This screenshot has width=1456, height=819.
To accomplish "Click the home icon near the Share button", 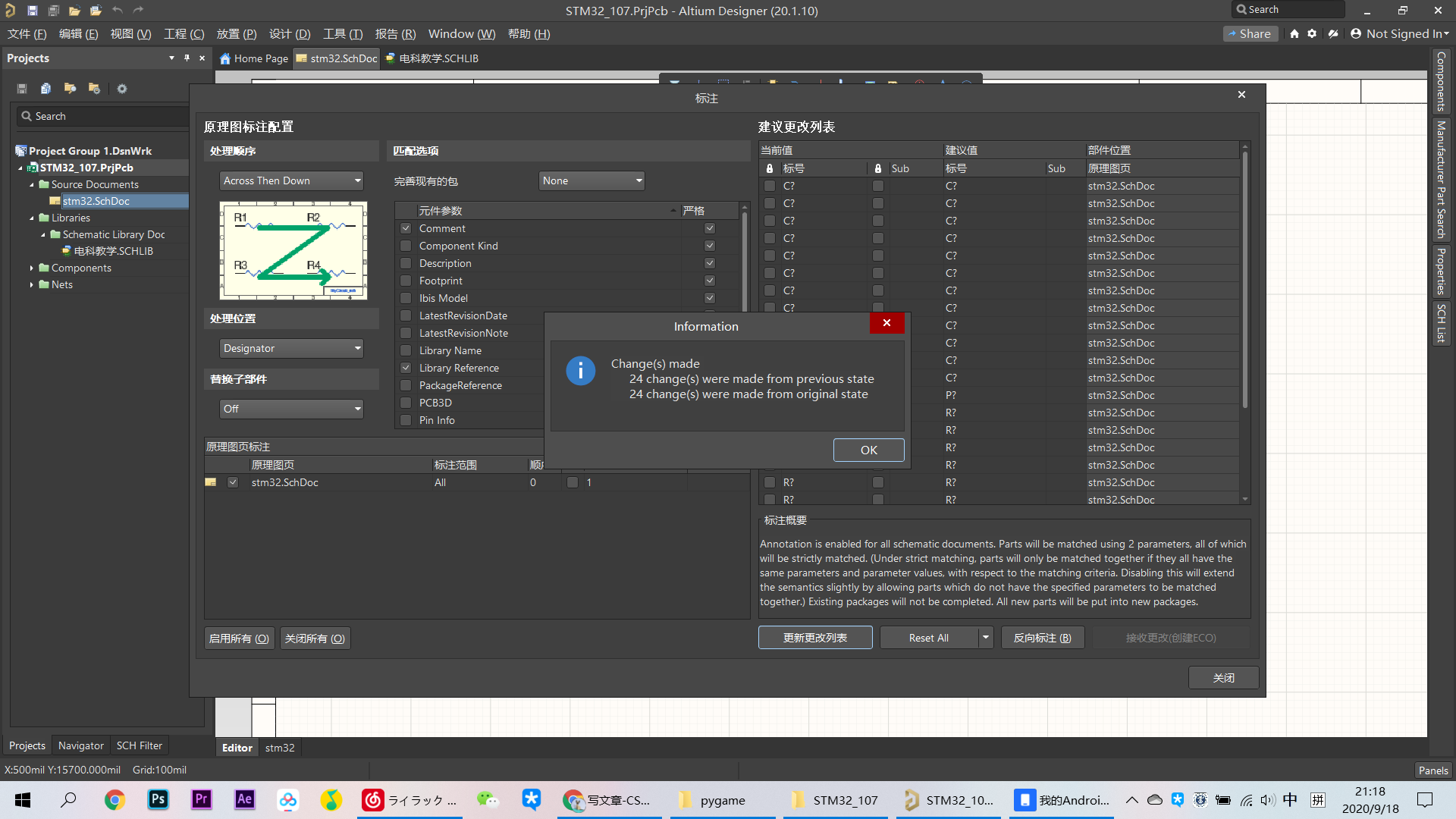I will point(1294,33).
